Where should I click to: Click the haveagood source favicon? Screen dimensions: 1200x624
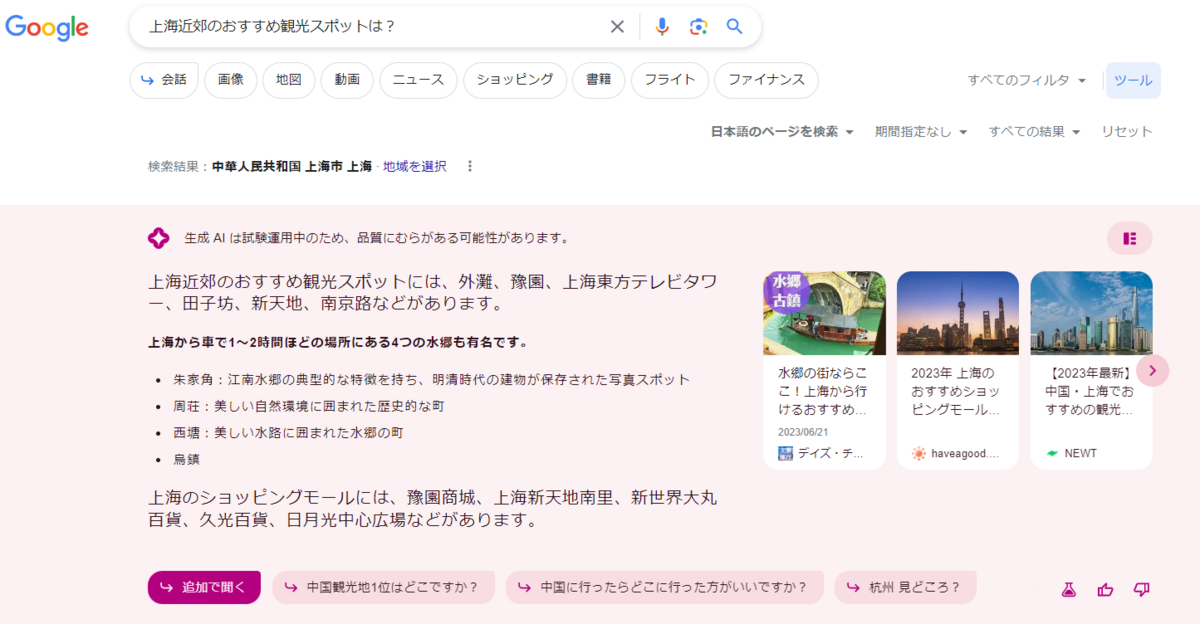(x=919, y=453)
